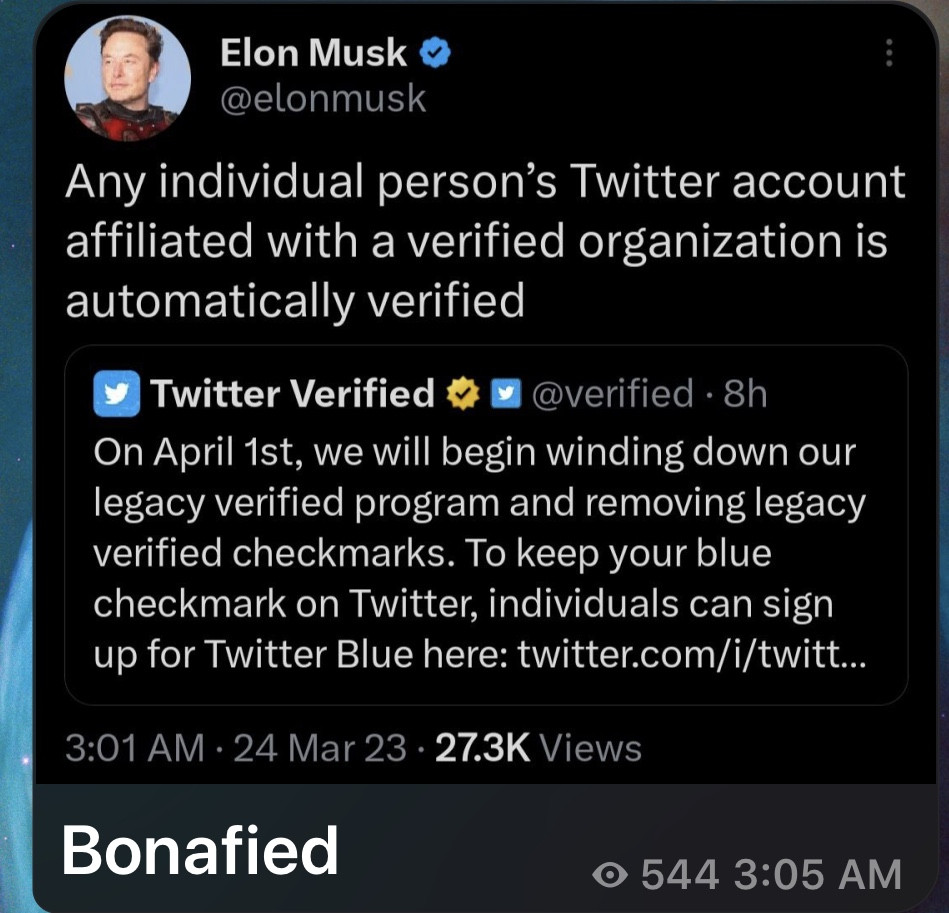Open the "Elon Musk" display name

pos(312,54)
